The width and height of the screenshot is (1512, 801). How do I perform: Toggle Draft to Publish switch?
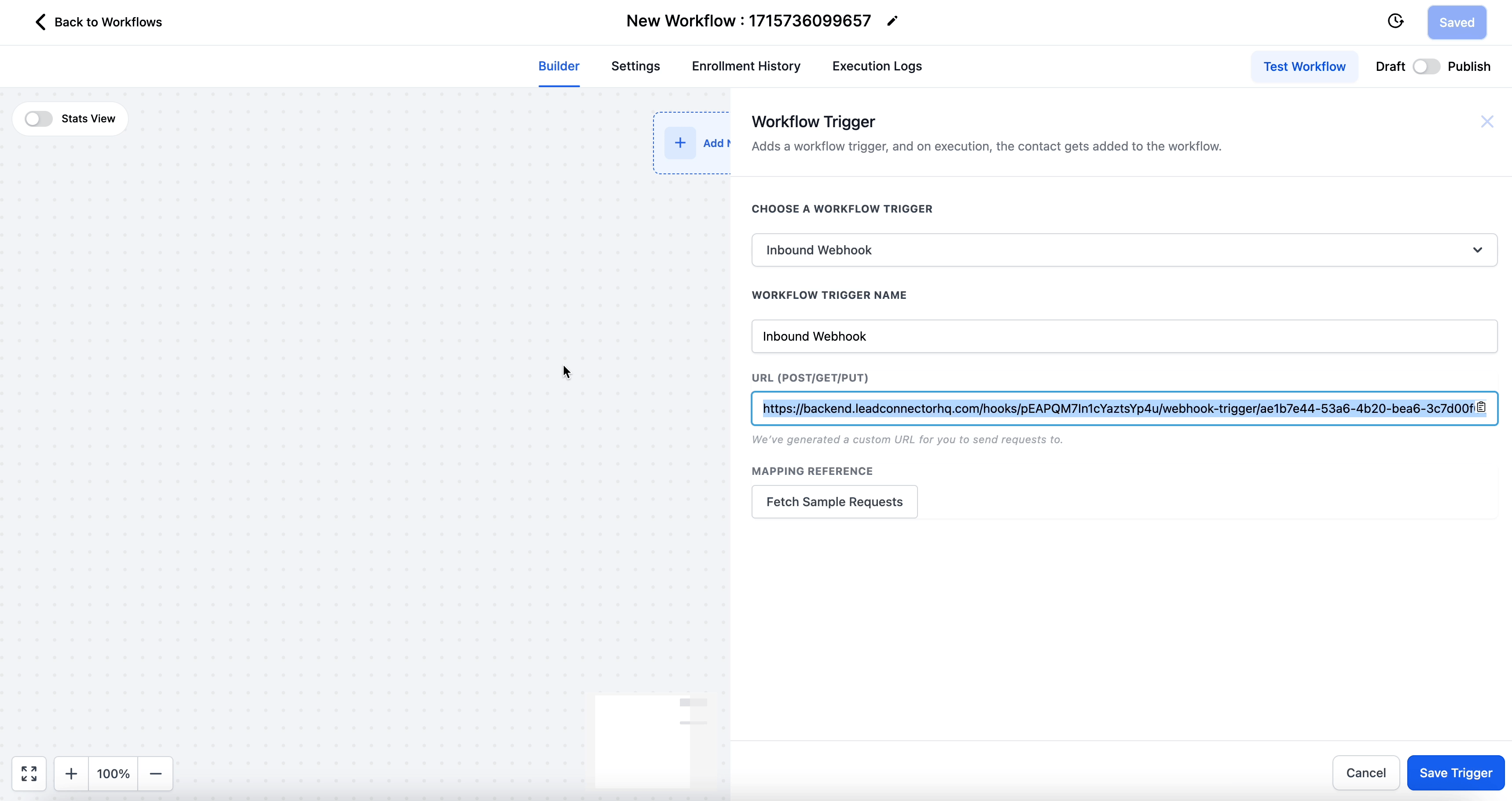[x=1426, y=66]
